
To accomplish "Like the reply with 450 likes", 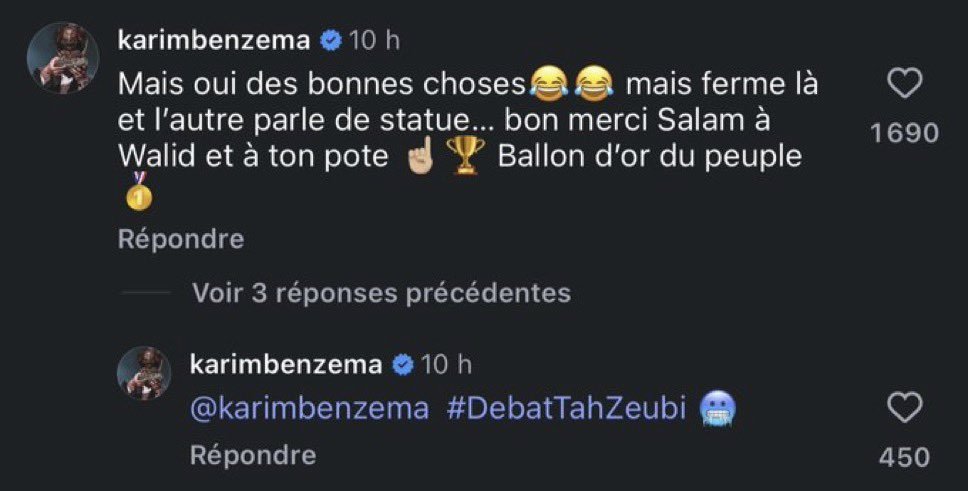I will [x=904, y=410].
